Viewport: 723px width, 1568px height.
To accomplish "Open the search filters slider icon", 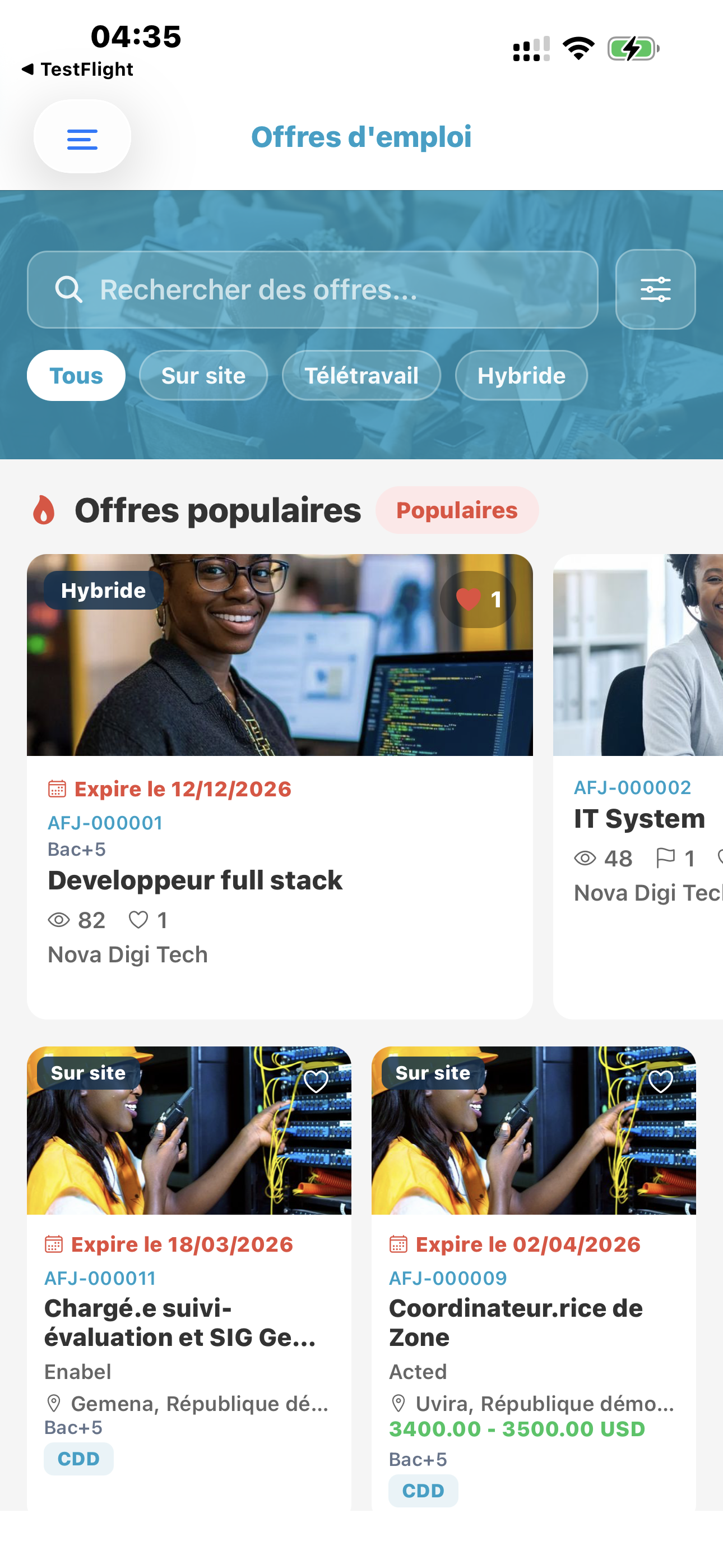I will (655, 289).
